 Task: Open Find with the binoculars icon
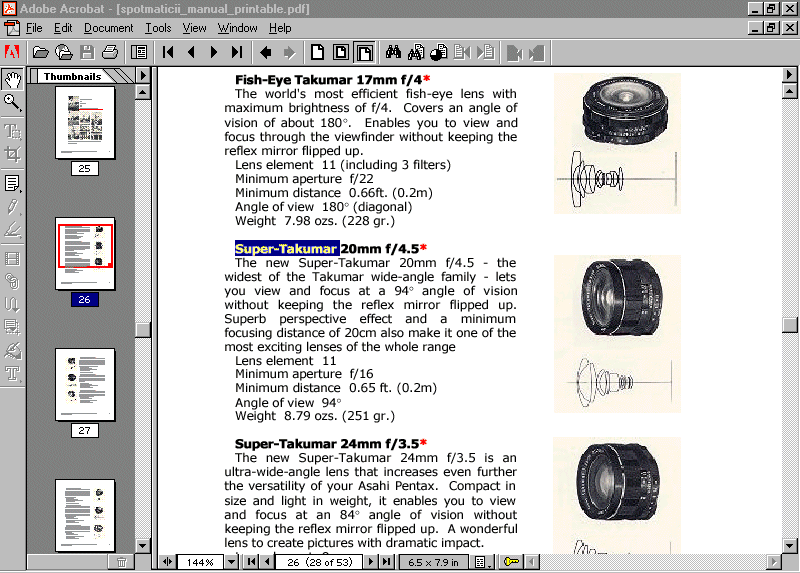tap(393, 52)
